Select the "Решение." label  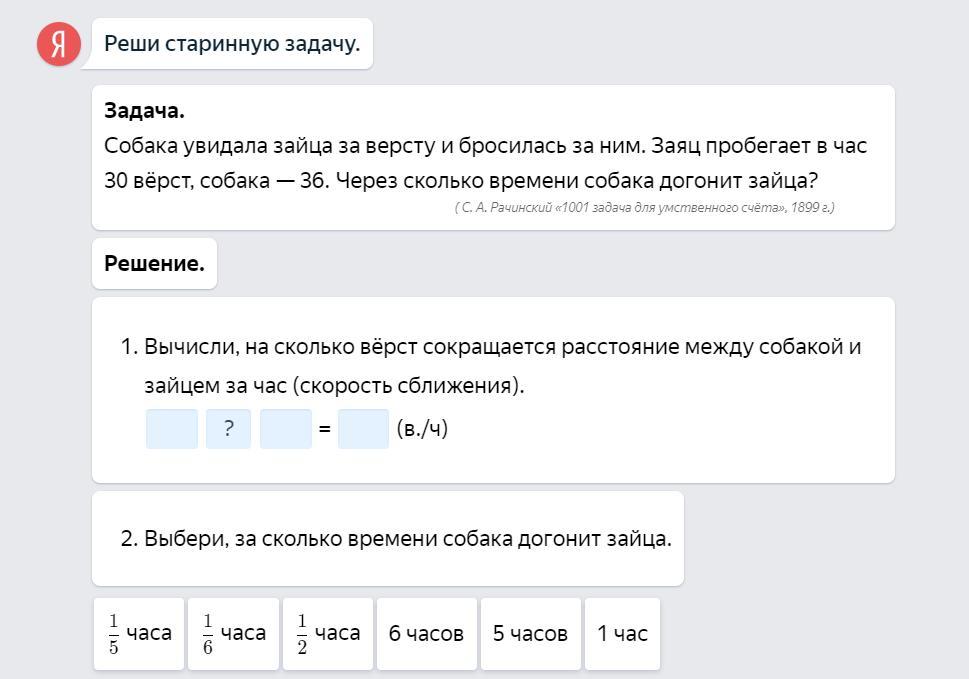(x=154, y=264)
